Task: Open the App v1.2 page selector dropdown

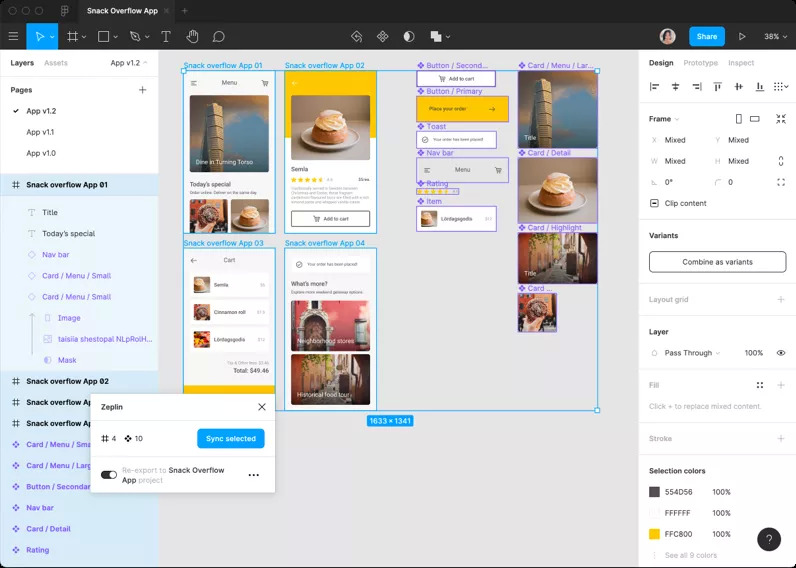Action: 129,63
